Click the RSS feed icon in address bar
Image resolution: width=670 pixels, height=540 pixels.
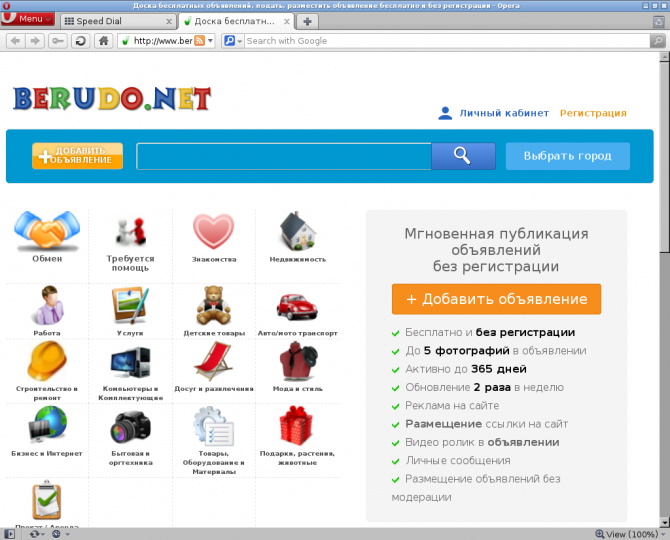pos(199,41)
